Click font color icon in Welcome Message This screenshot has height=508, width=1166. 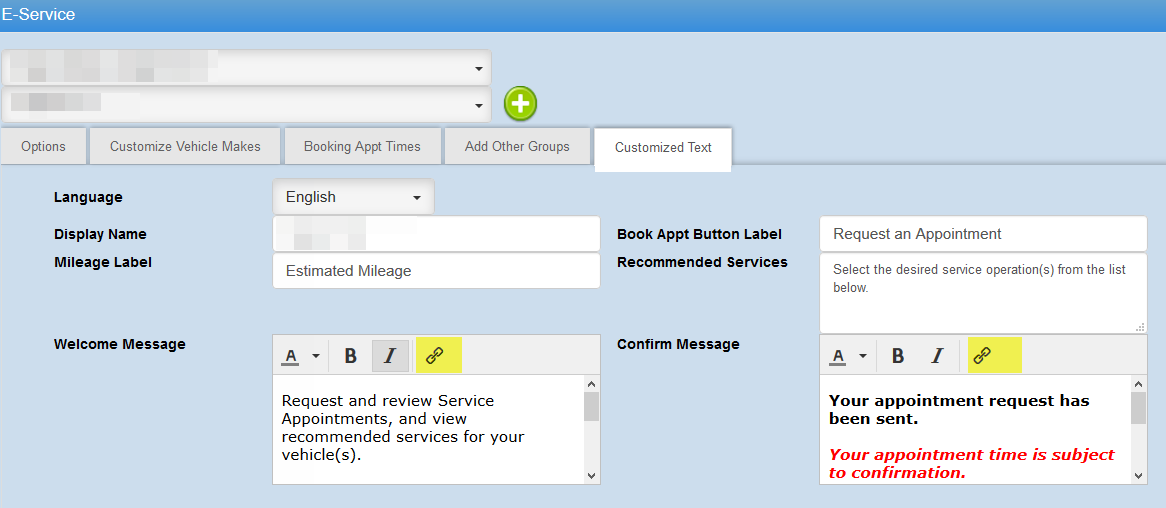coord(291,356)
